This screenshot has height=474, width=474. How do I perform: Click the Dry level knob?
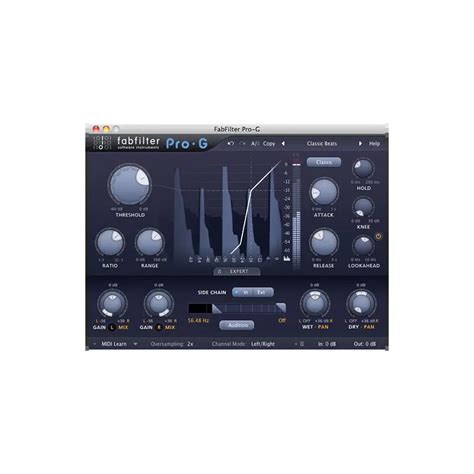(x=361, y=304)
